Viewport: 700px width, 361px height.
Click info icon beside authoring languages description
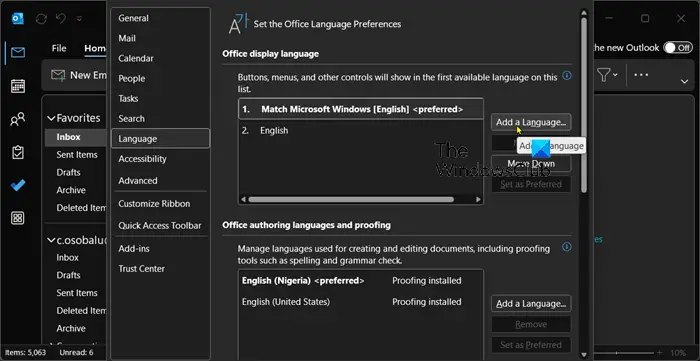tap(567, 246)
